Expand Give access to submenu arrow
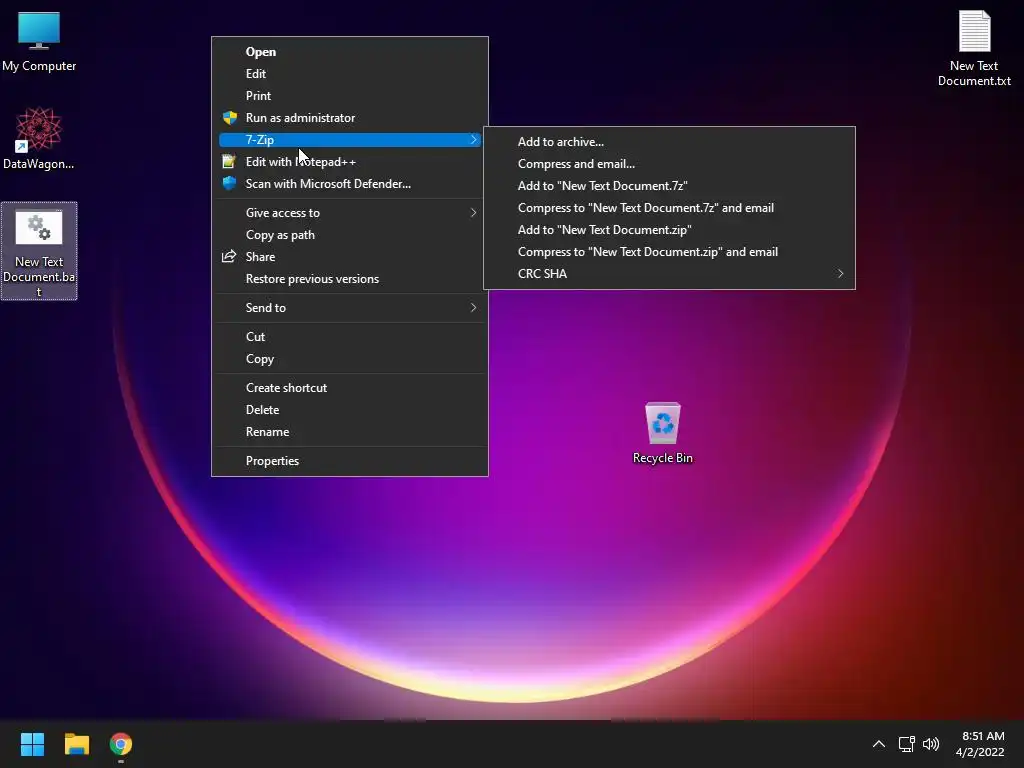 pyautogui.click(x=473, y=212)
